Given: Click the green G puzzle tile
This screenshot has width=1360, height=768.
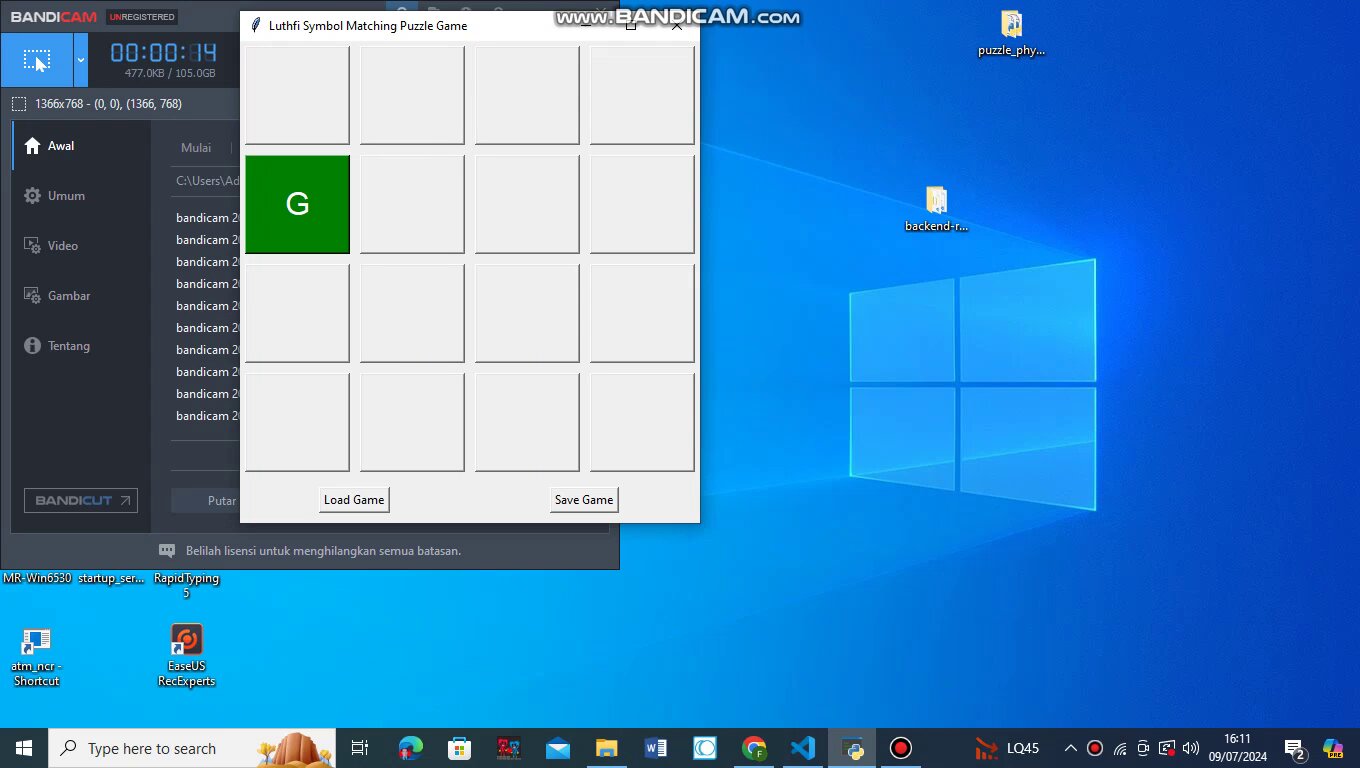Looking at the screenshot, I should tap(297, 204).
